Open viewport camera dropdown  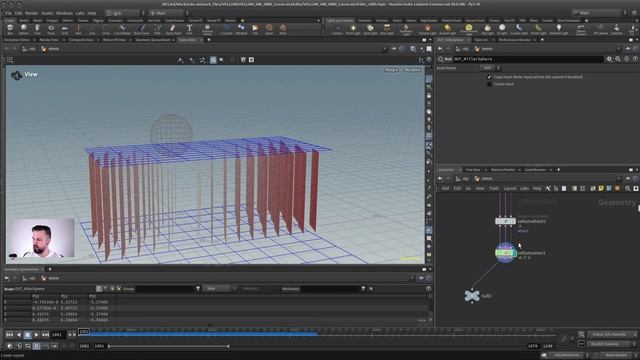[x=413, y=70]
